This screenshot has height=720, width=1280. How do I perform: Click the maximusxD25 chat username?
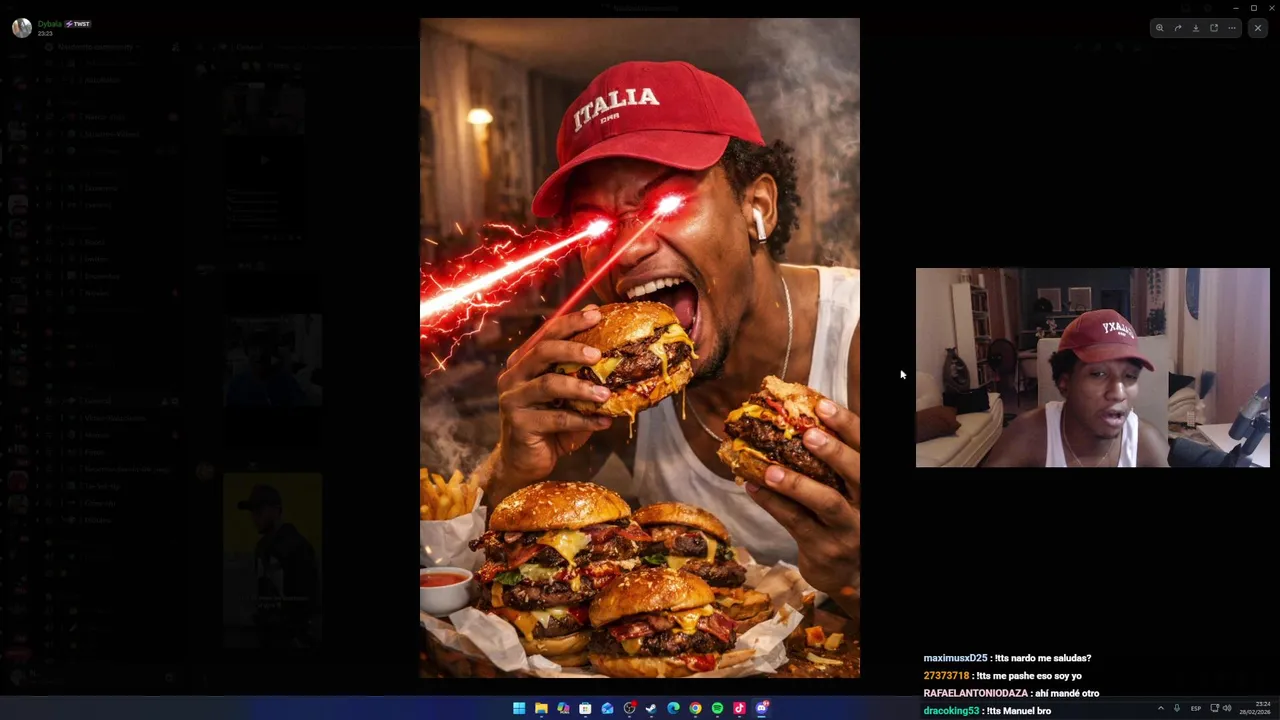pos(955,658)
